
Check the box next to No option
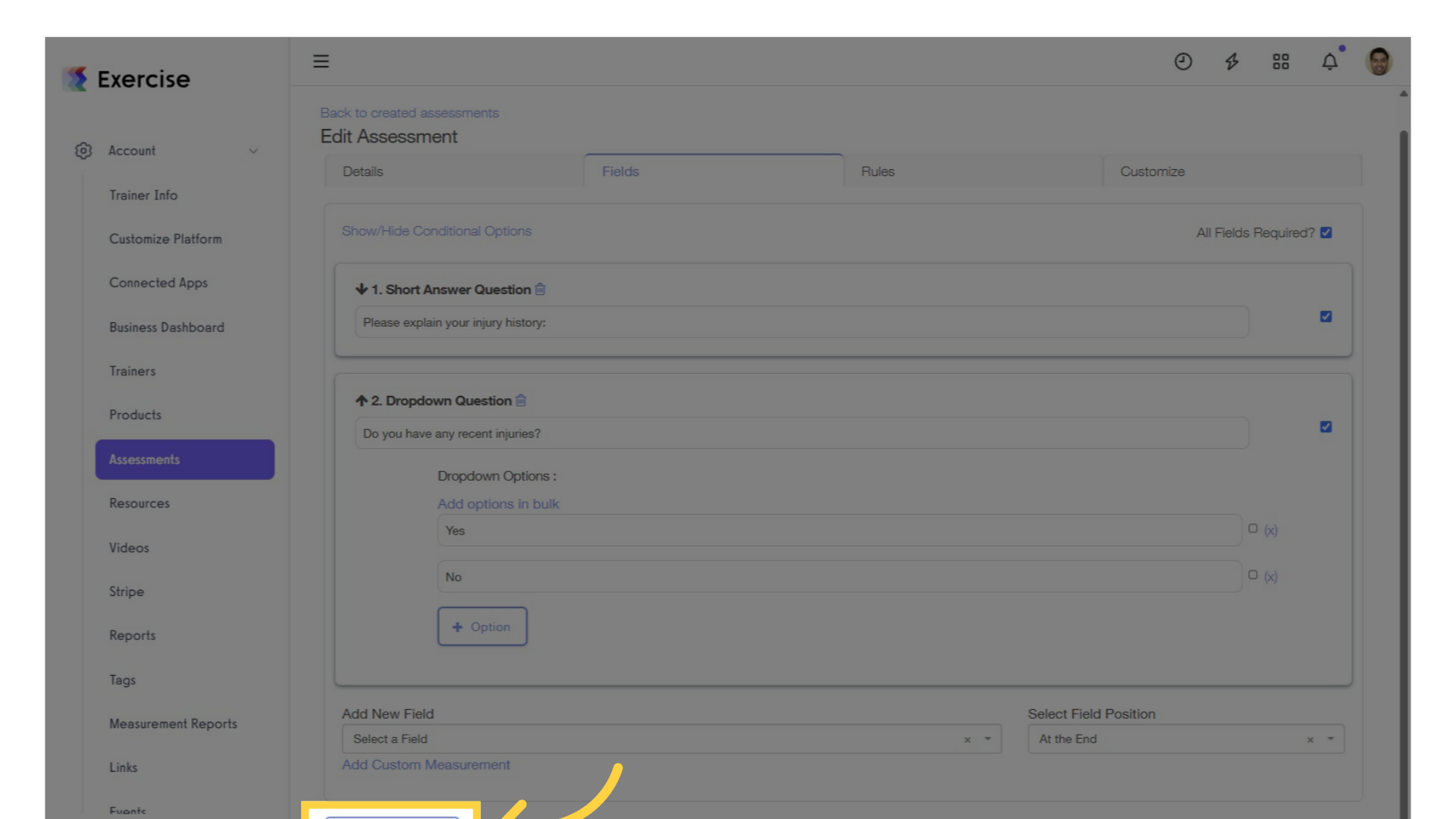pyautogui.click(x=1253, y=575)
